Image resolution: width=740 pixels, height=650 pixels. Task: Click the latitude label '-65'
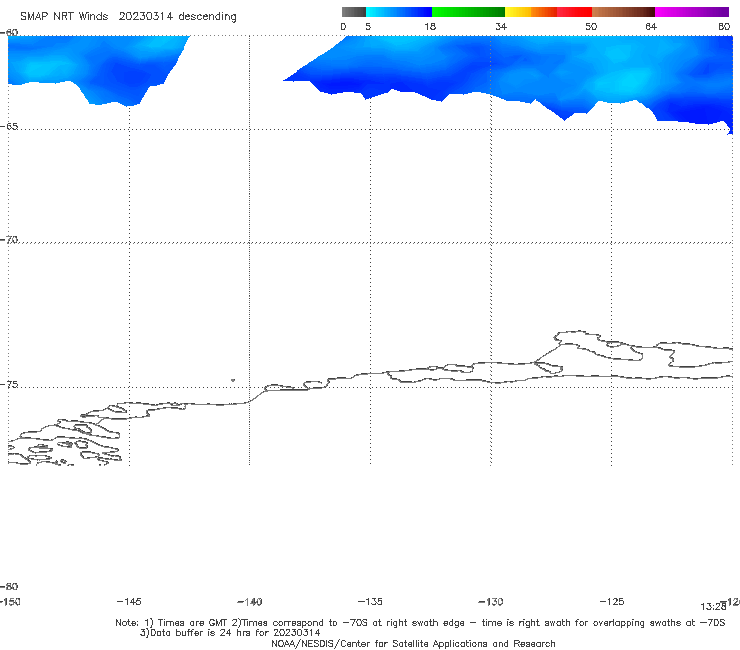[9, 127]
